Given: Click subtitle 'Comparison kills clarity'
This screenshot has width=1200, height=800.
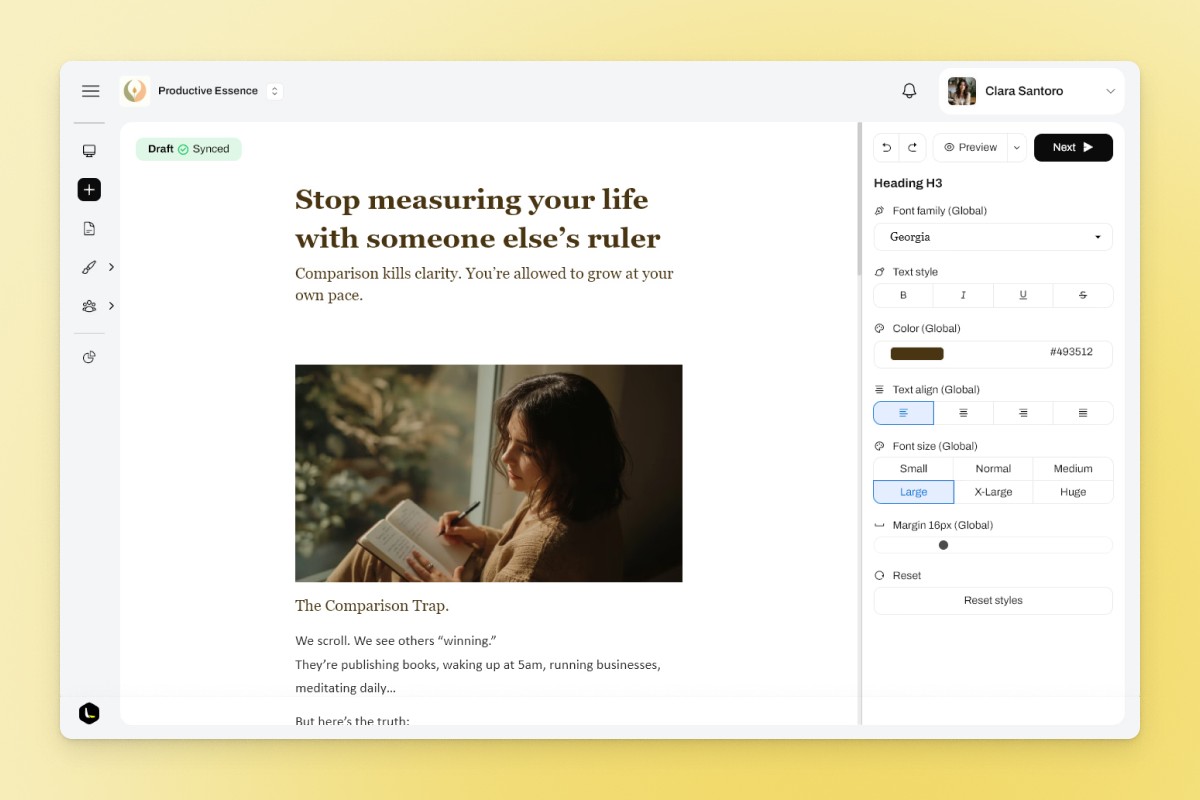Looking at the screenshot, I should (484, 284).
